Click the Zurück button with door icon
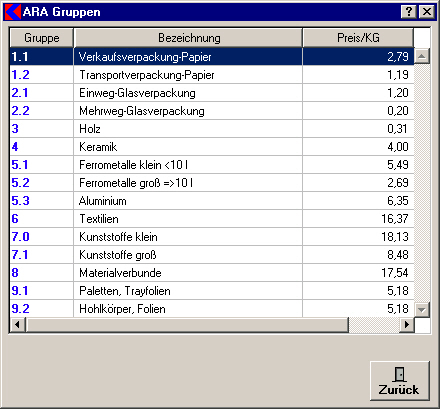440x409 pixels. [400, 381]
